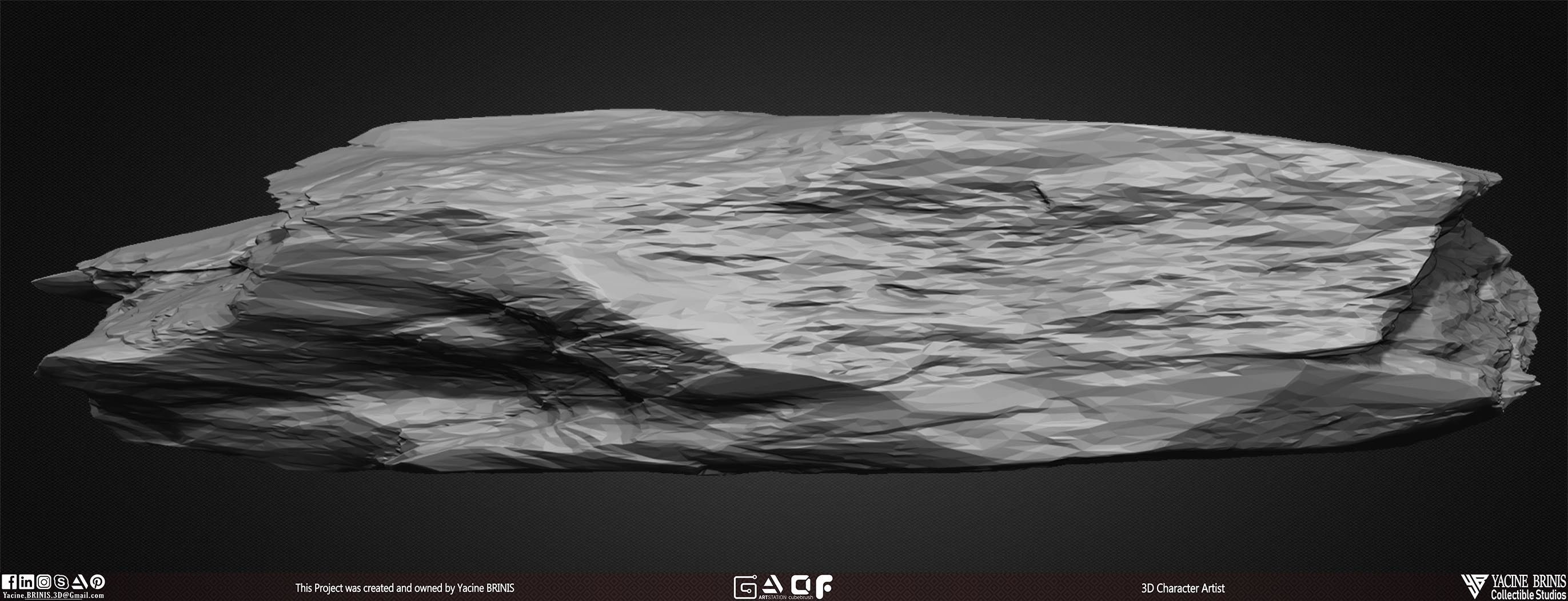The height and width of the screenshot is (601, 1568).
Task: Open the Skype social icon
Action: 62,582
